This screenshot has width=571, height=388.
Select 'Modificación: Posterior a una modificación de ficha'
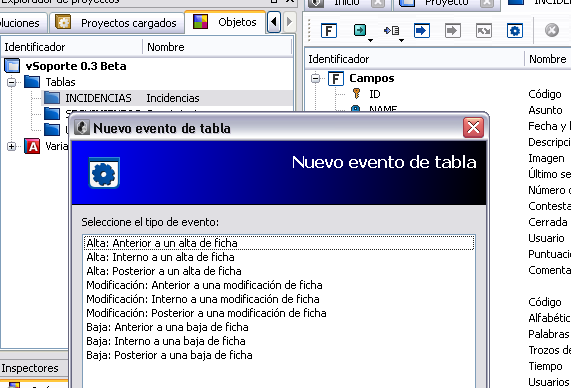279,313
